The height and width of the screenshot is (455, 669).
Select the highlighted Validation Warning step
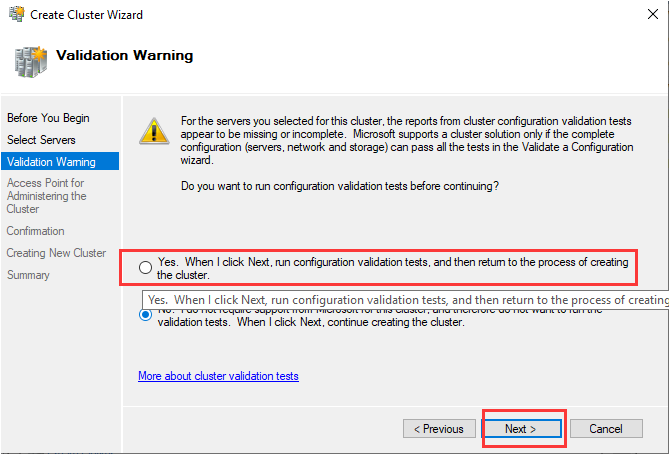(51, 162)
